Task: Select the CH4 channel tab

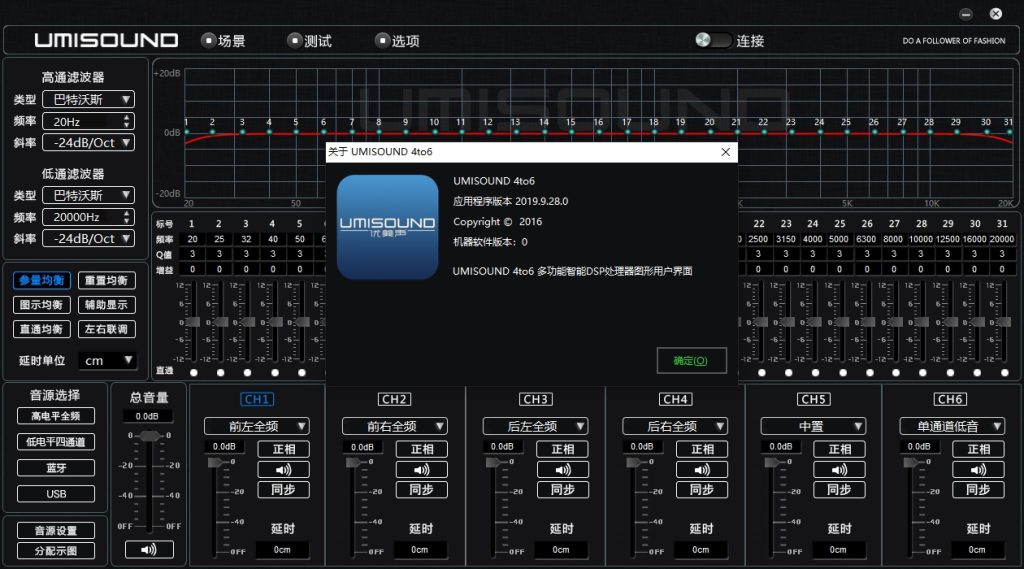Action: pos(675,399)
